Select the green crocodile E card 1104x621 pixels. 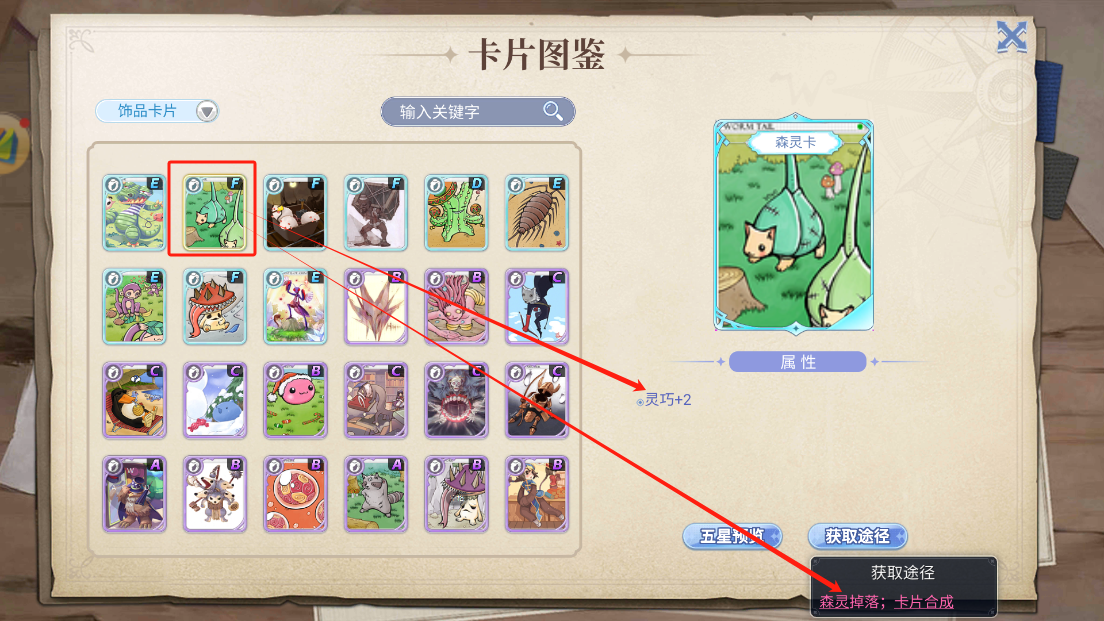pyautogui.click(x=134, y=213)
